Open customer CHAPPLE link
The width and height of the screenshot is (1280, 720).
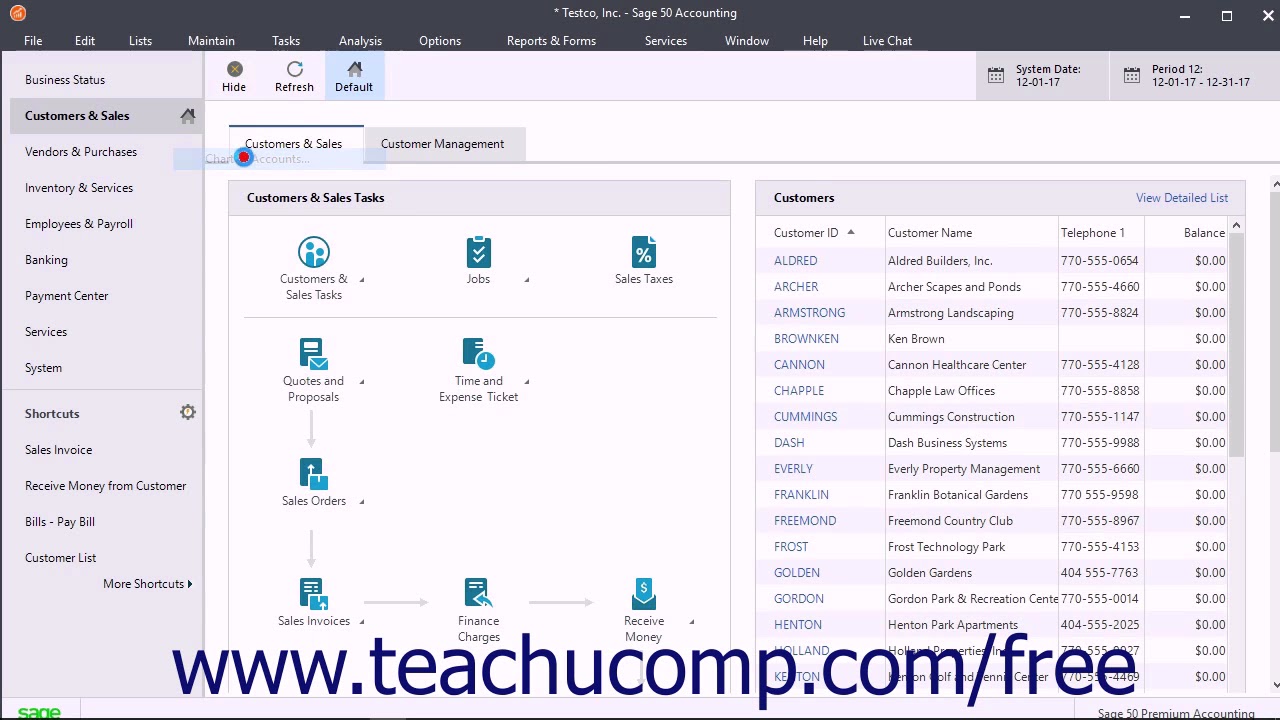click(x=799, y=391)
